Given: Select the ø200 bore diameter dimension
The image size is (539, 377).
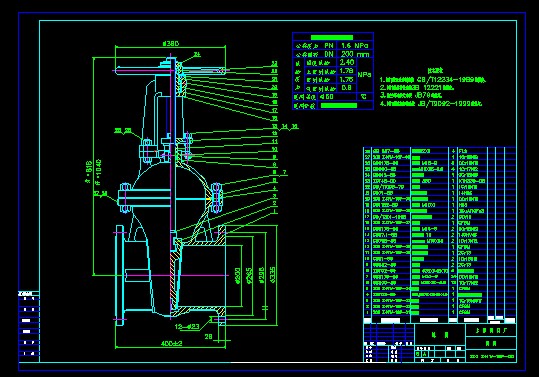Looking at the screenshot, I should coord(238,276).
